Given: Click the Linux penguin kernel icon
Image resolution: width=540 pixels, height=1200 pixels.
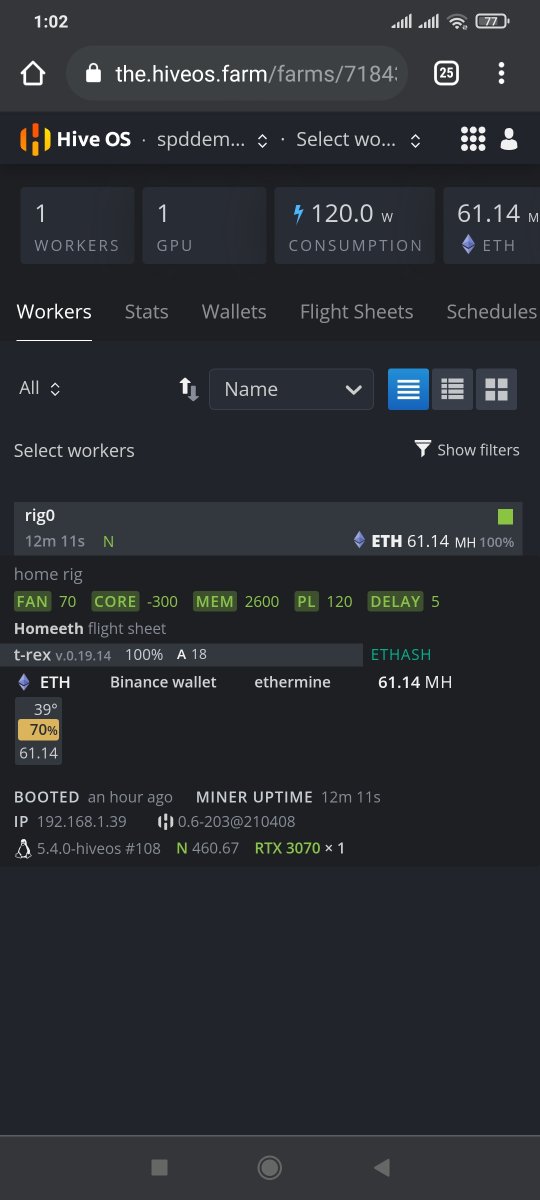Looking at the screenshot, I should point(23,848).
